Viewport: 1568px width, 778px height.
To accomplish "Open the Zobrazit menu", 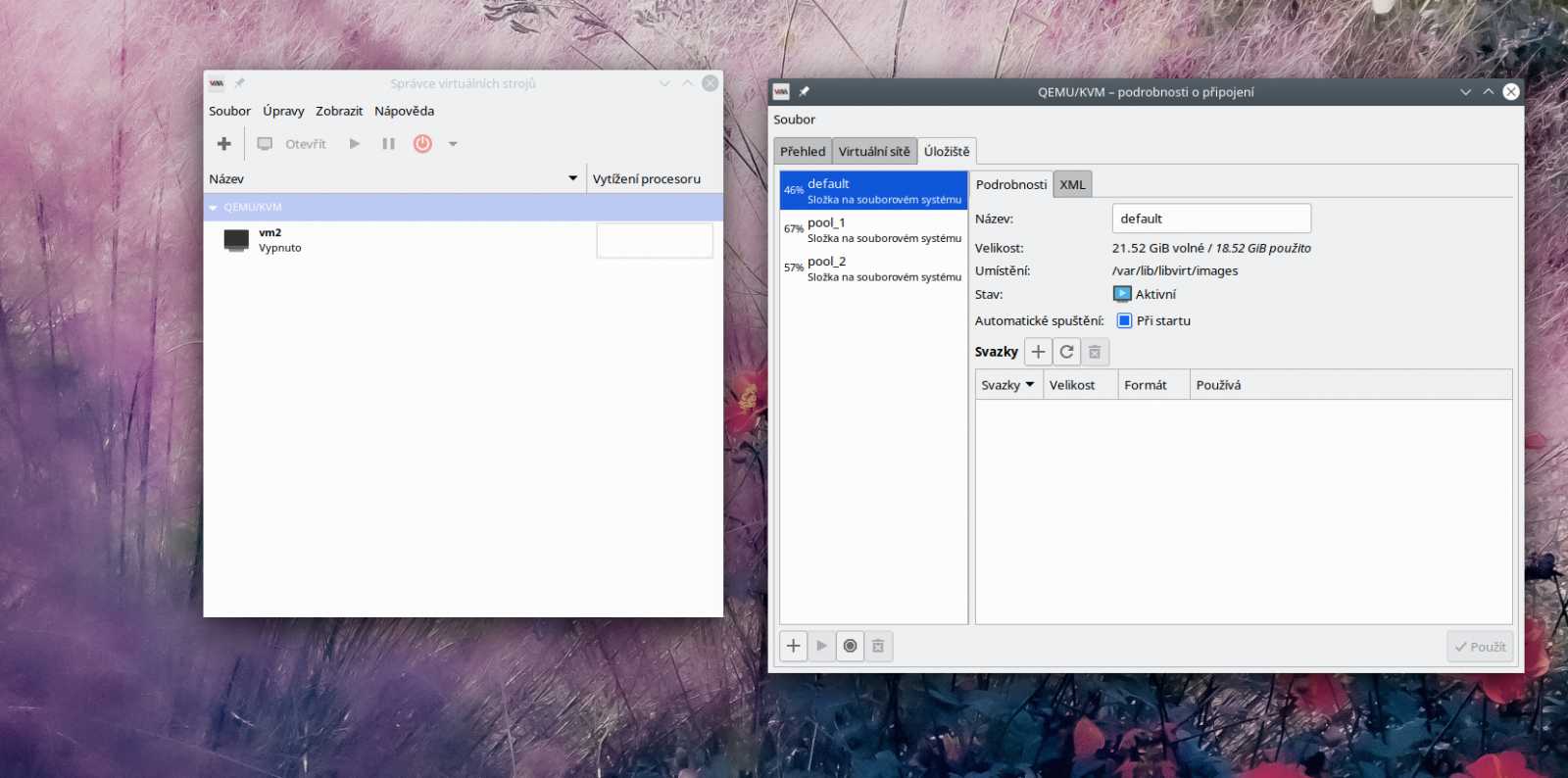I will click(x=339, y=111).
